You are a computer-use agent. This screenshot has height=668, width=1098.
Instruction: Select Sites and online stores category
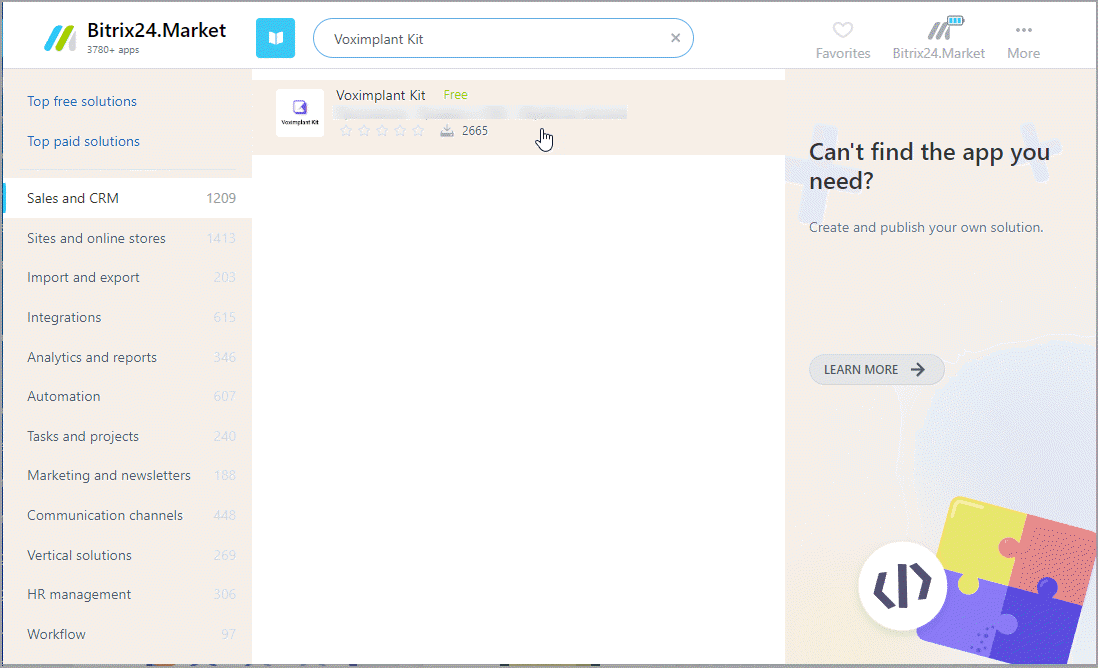click(127, 238)
